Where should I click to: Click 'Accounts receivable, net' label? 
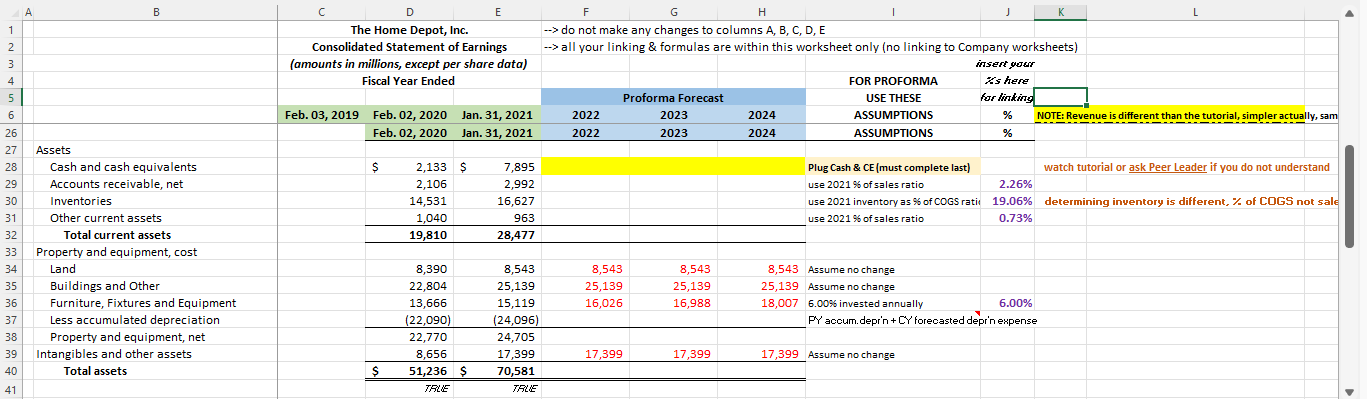click(x=117, y=184)
